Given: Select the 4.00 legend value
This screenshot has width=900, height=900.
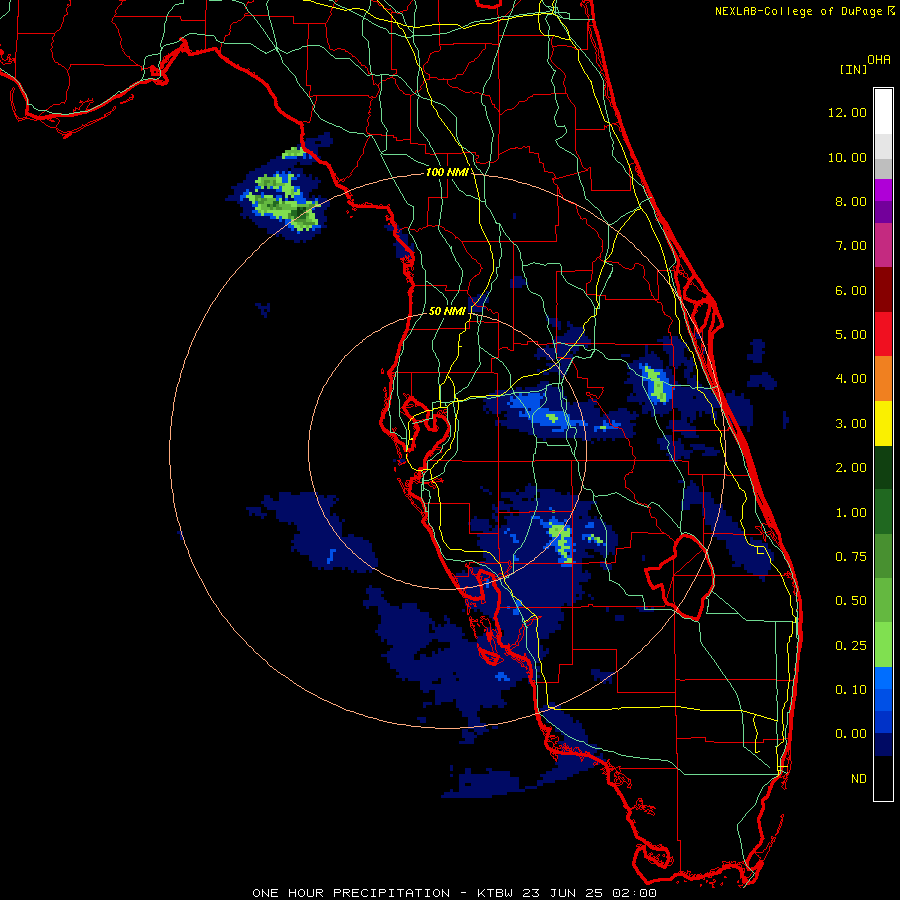Looking at the screenshot, I should coord(851,379).
